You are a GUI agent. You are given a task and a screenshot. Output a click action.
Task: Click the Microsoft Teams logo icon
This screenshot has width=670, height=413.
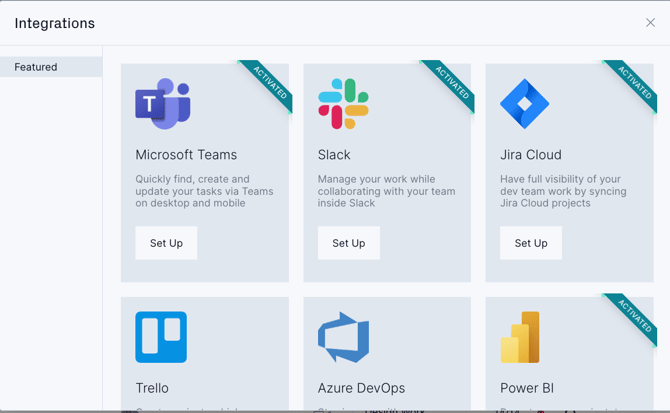[163, 104]
